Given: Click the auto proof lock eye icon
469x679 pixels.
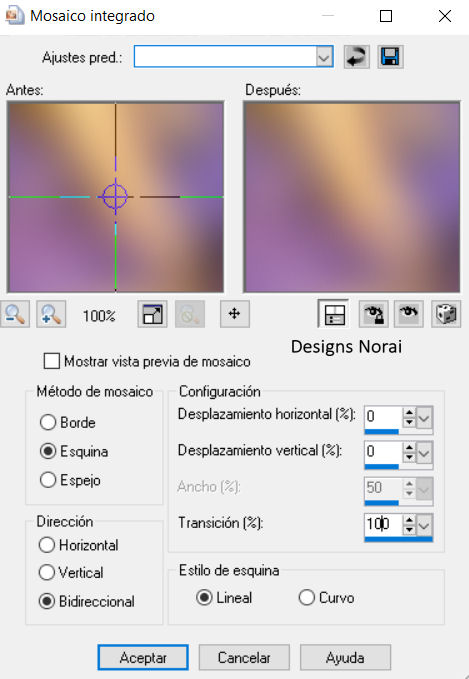Looking at the screenshot, I should (x=373, y=314).
